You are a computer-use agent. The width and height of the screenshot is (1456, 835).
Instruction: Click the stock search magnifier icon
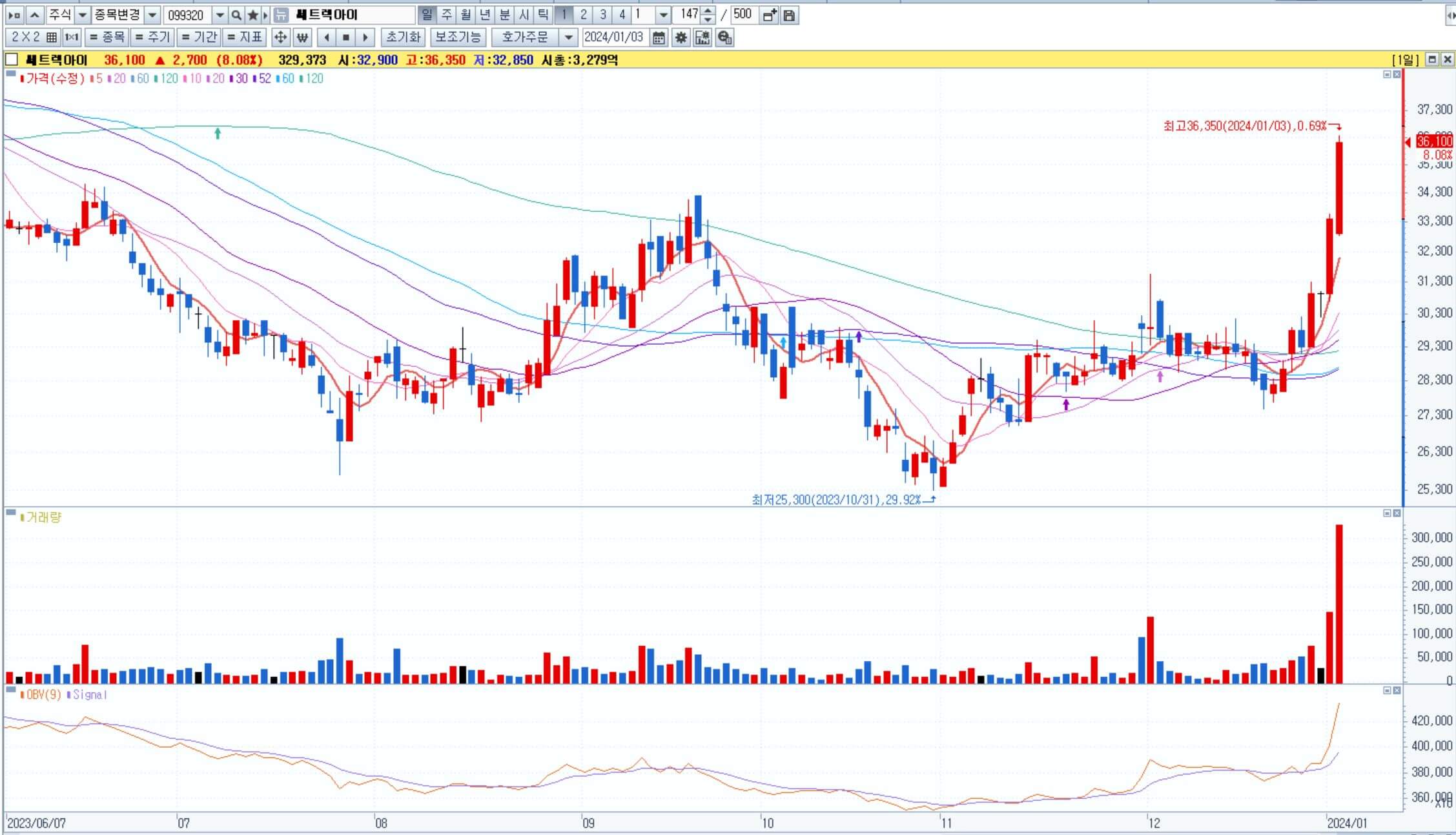(236, 15)
